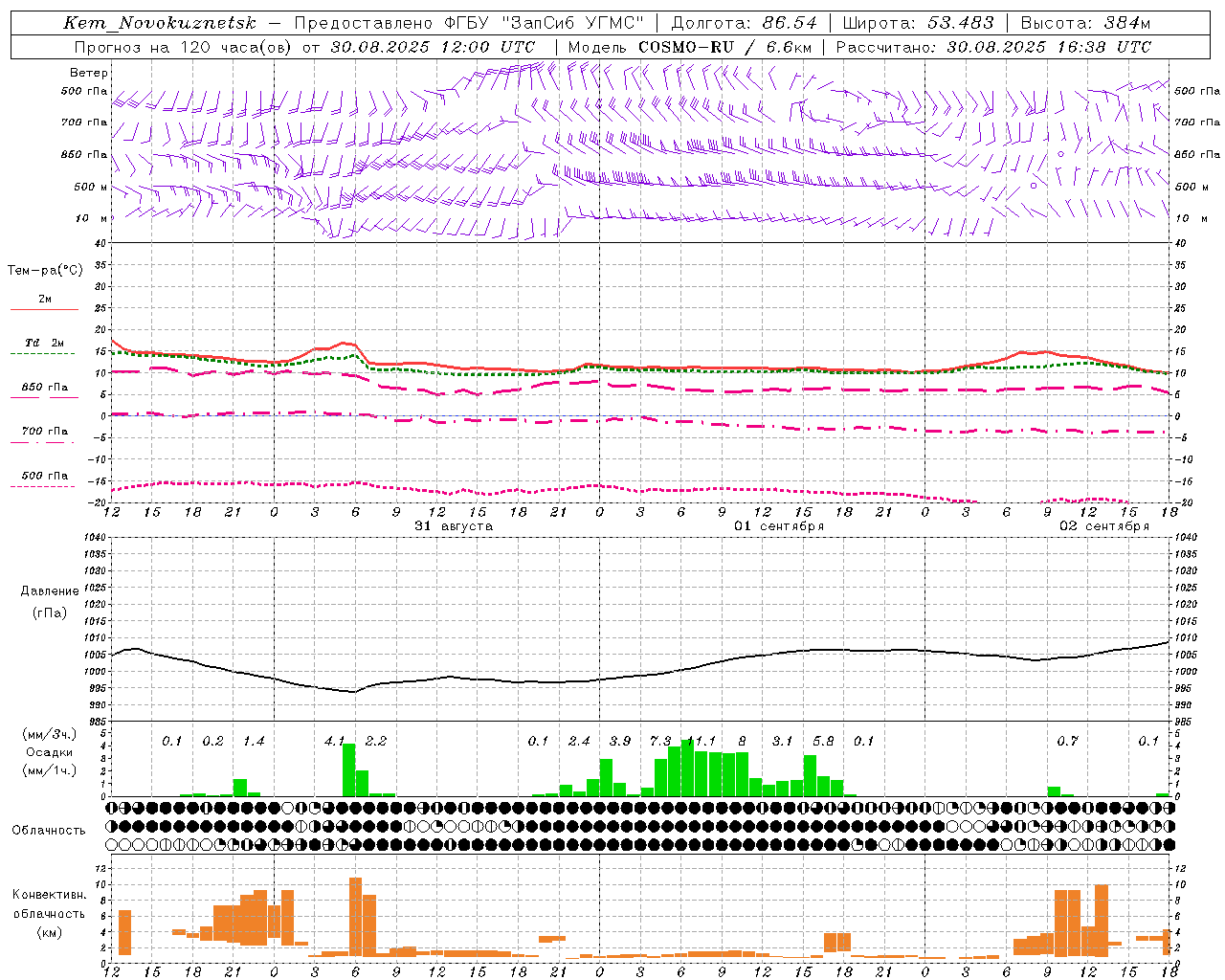
Task: Click the 3.9 precipitation total value
Action: pyautogui.click(x=620, y=742)
